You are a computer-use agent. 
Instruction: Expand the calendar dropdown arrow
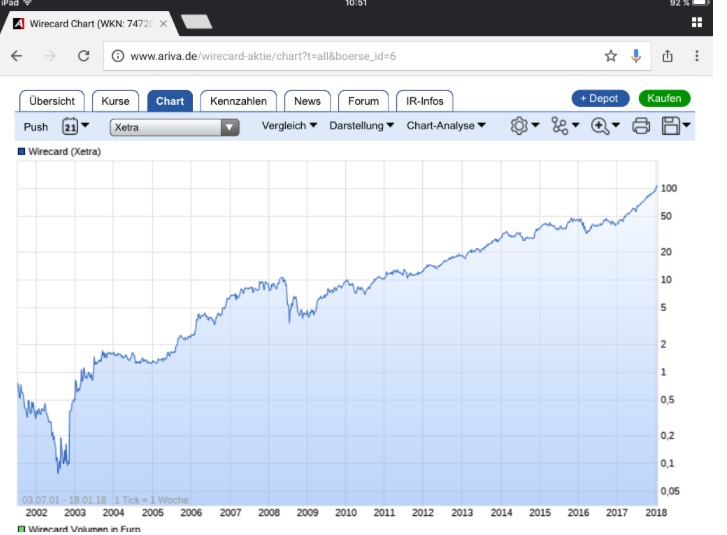click(x=85, y=125)
